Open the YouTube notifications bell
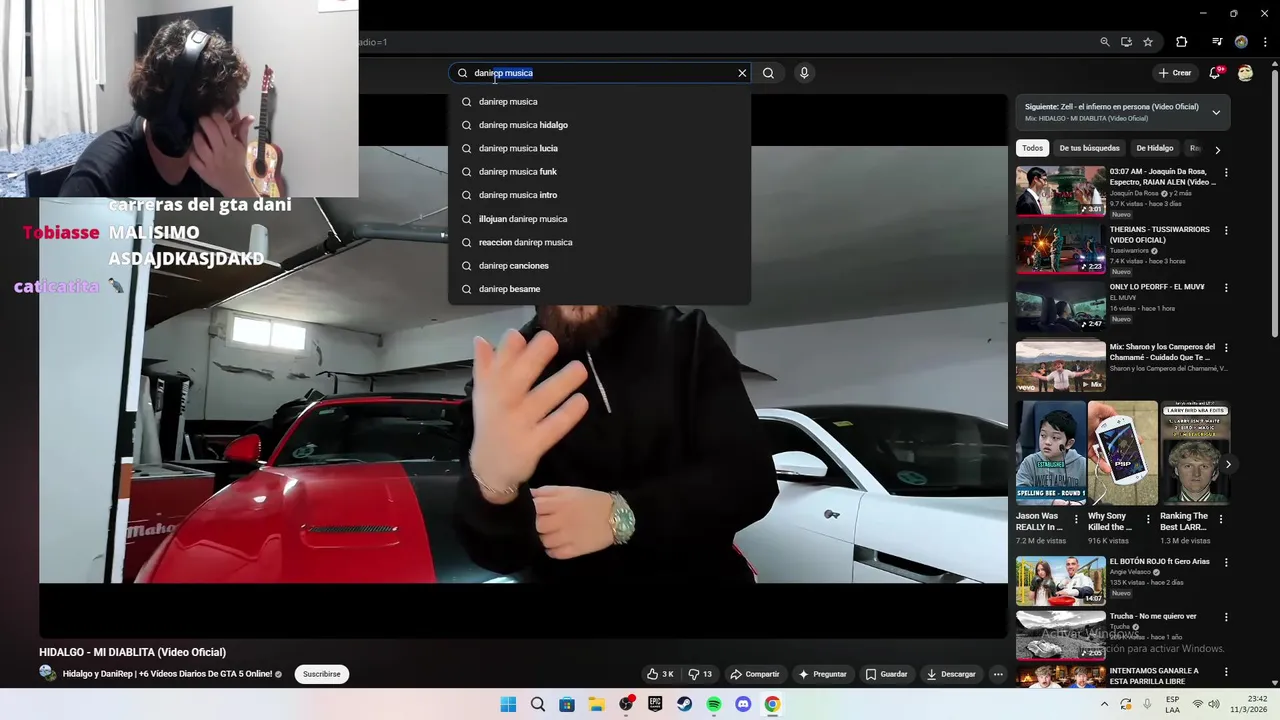The image size is (1280, 720). 1215,73
